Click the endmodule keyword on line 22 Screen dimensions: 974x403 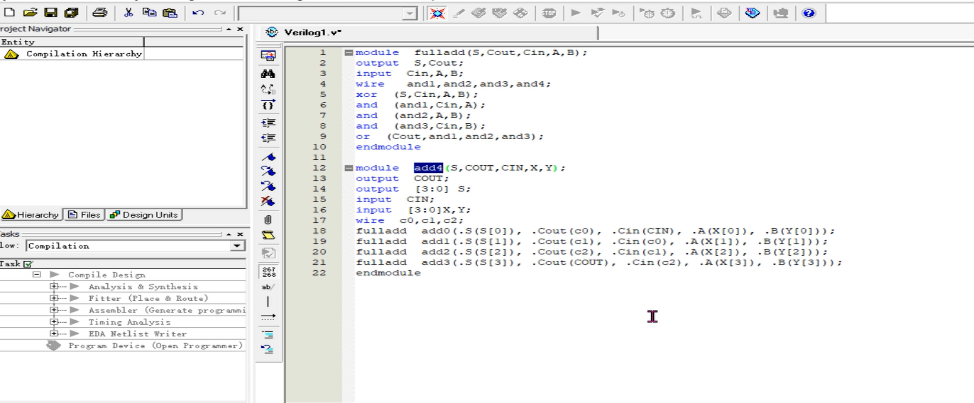388,273
